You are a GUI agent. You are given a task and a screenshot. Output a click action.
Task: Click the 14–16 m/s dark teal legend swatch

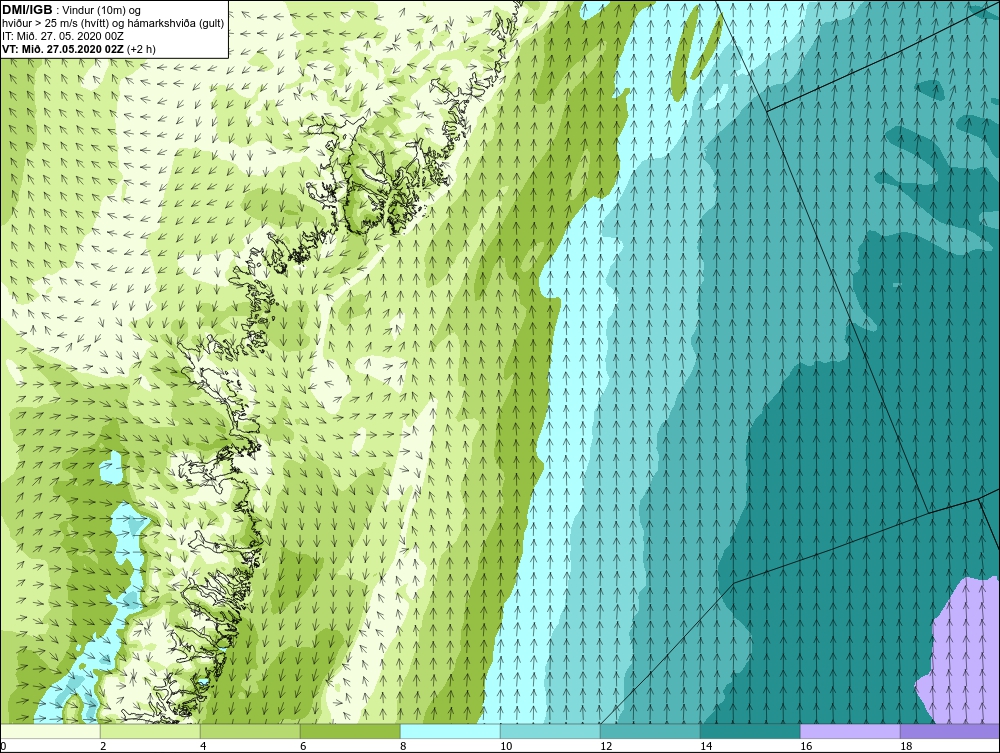click(750, 731)
